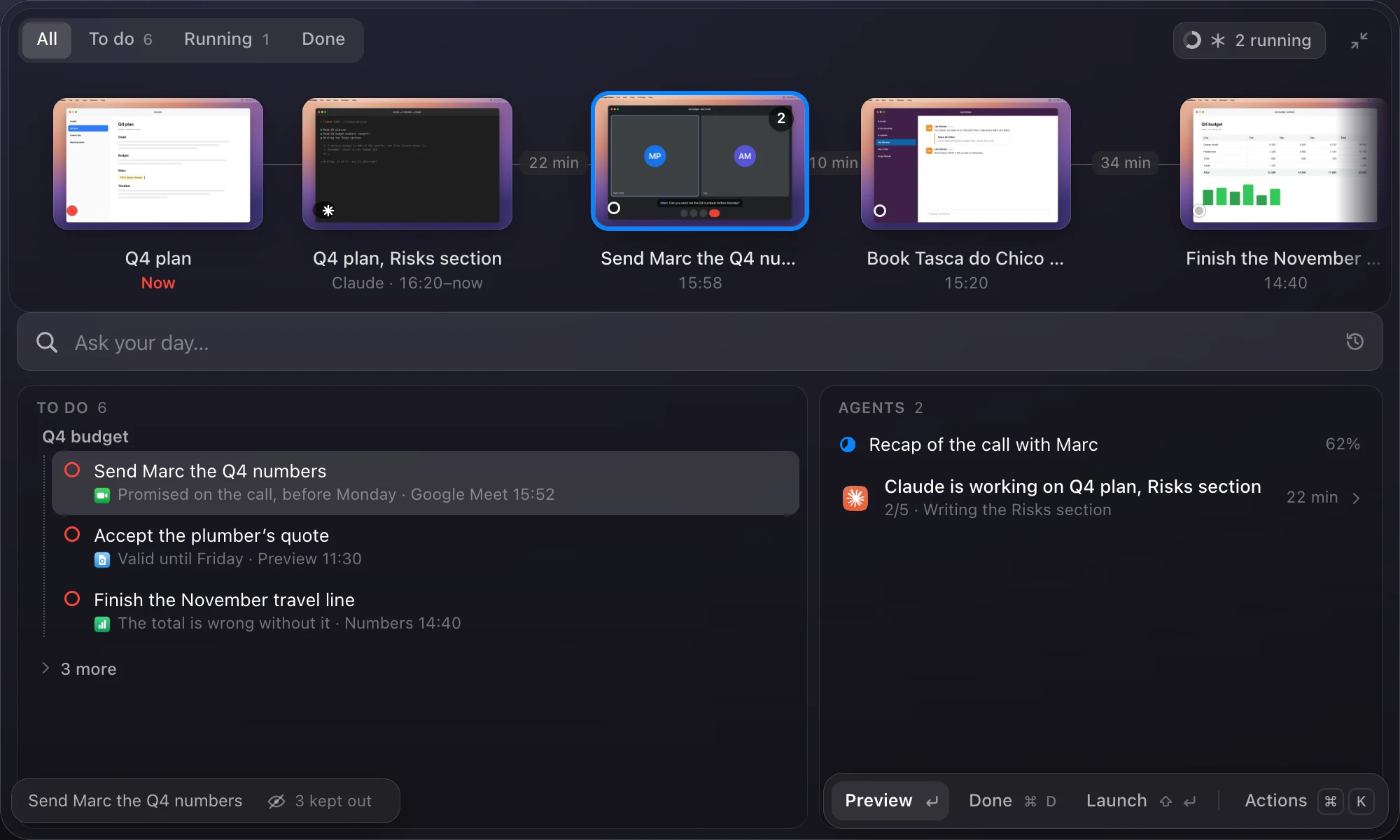
Task: Click the Google Meet icon under Send Marc
Action: pyautogui.click(x=102, y=496)
